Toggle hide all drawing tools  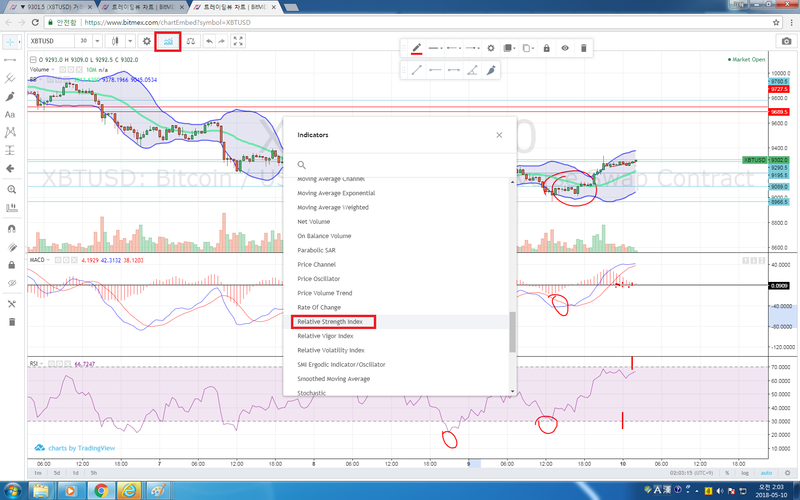coord(11,283)
